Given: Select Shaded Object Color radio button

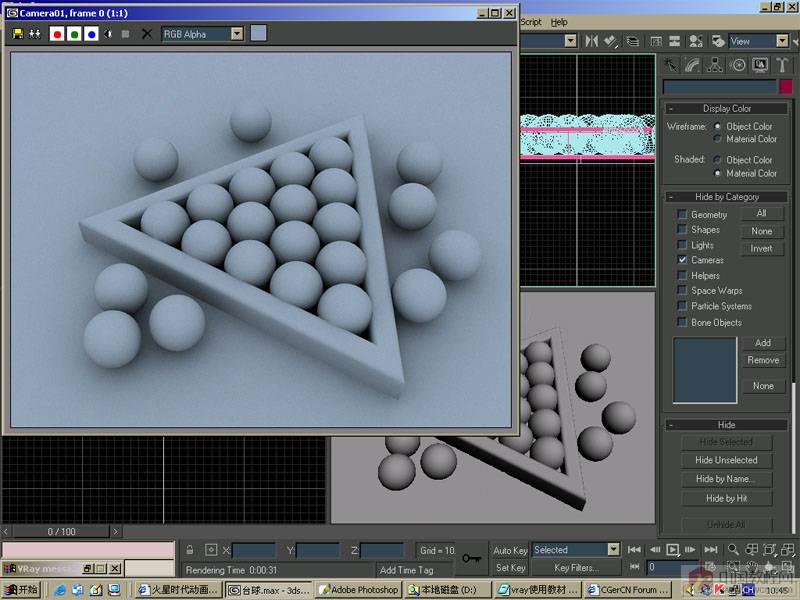Looking at the screenshot, I should click(x=718, y=160).
